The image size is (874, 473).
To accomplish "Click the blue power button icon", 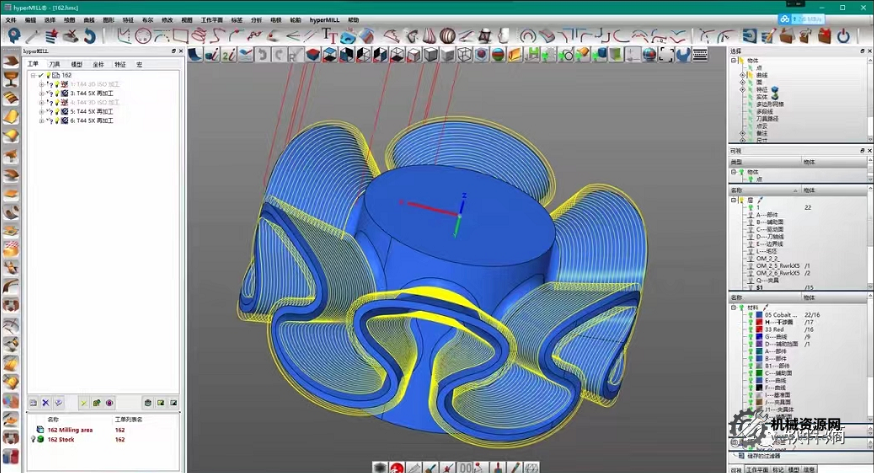I will click(x=842, y=36).
